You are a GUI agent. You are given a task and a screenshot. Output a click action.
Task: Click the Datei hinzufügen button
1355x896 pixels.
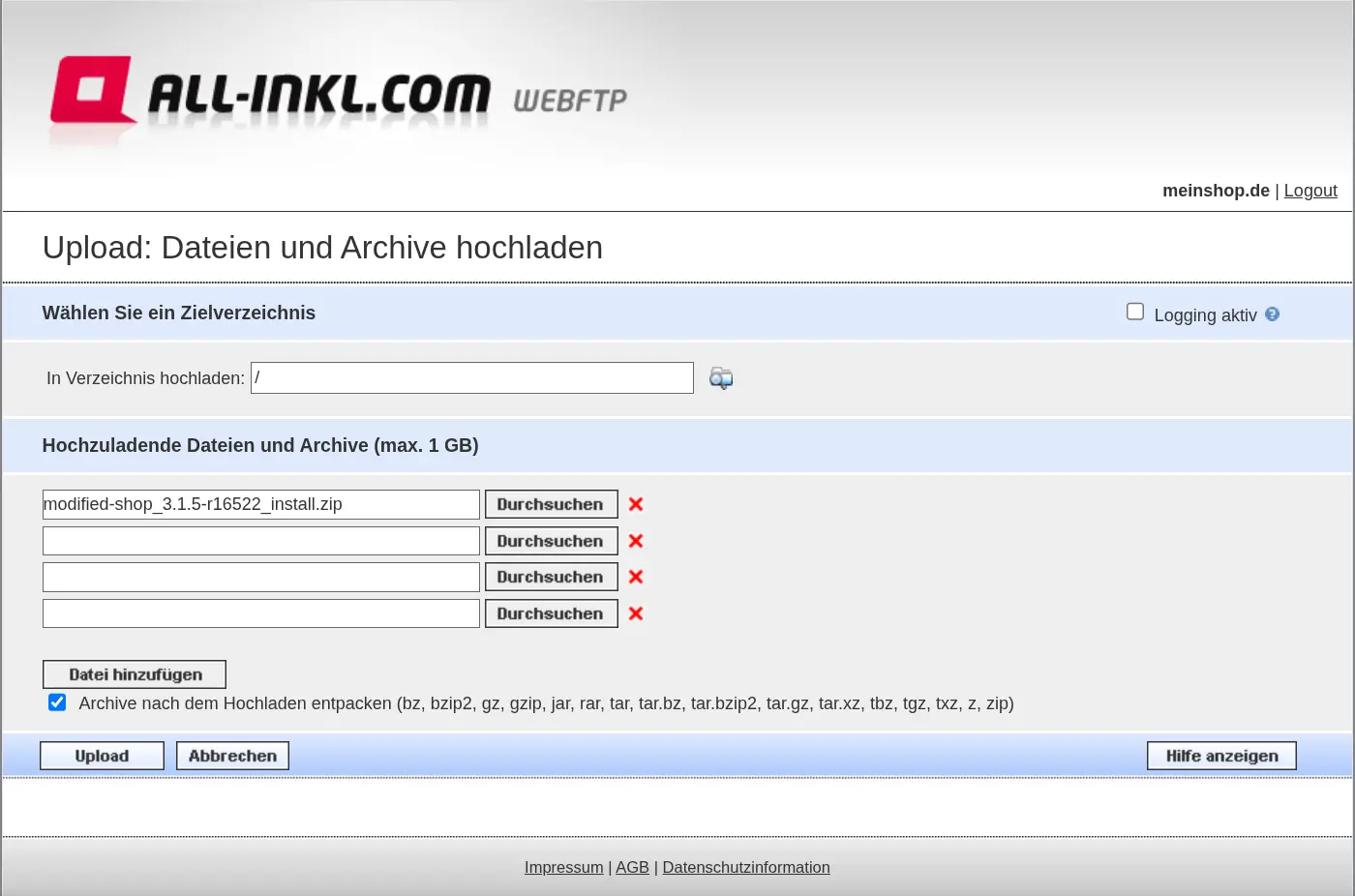[135, 674]
